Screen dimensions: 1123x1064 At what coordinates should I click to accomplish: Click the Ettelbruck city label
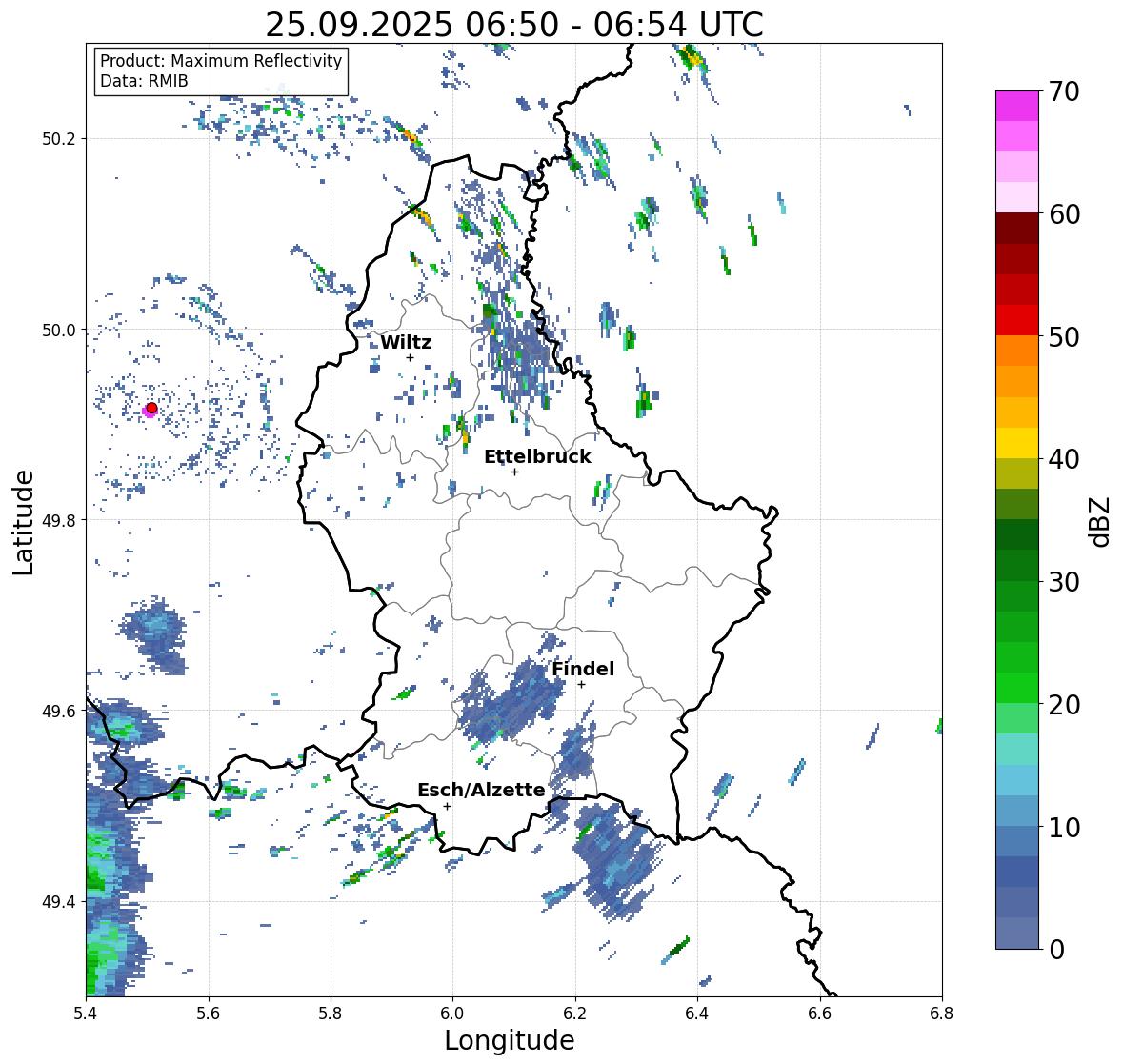tap(537, 456)
